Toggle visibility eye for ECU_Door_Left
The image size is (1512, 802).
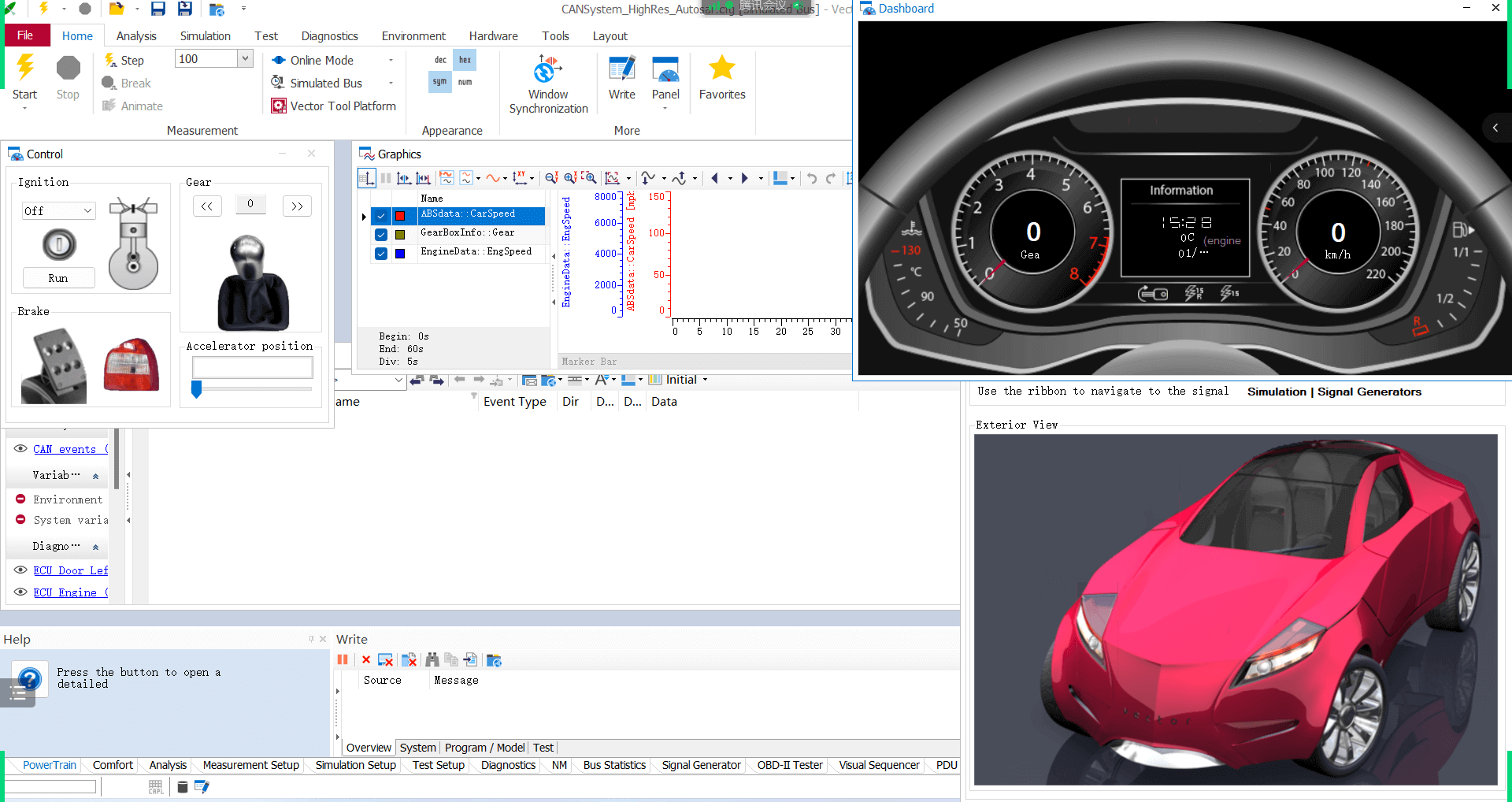pos(20,570)
